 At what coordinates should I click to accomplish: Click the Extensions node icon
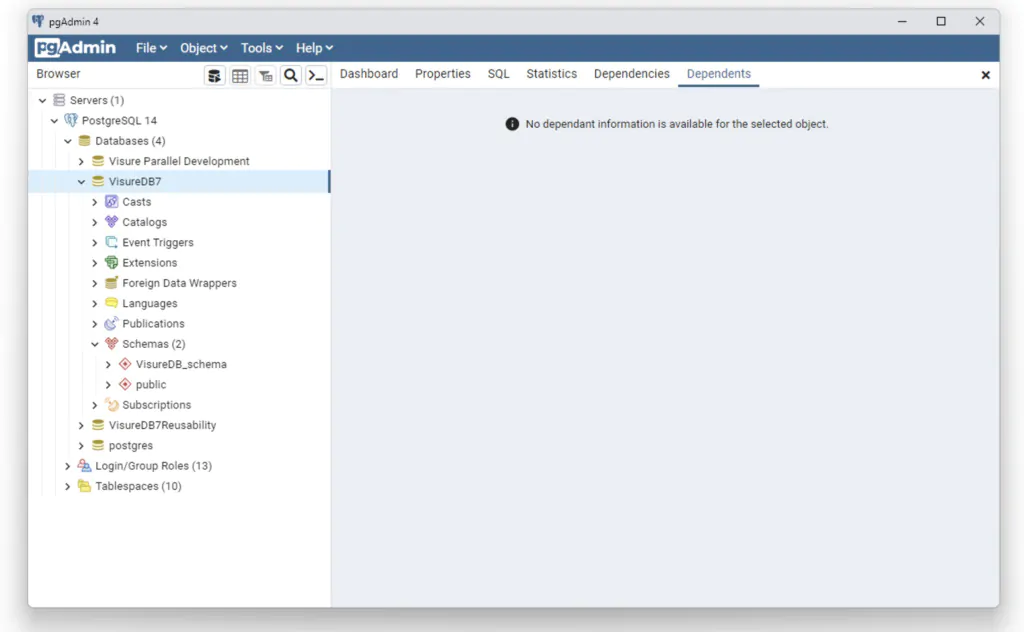pyautogui.click(x=112, y=262)
